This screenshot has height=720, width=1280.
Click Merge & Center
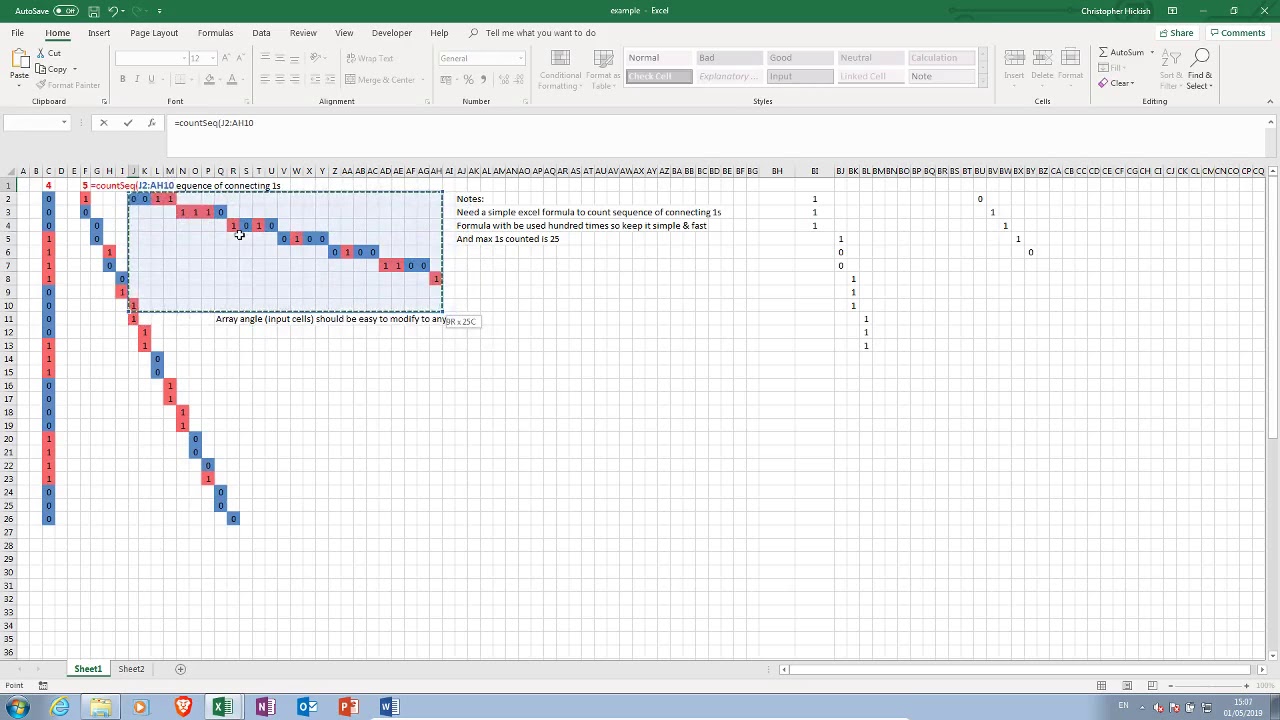pos(380,79)
